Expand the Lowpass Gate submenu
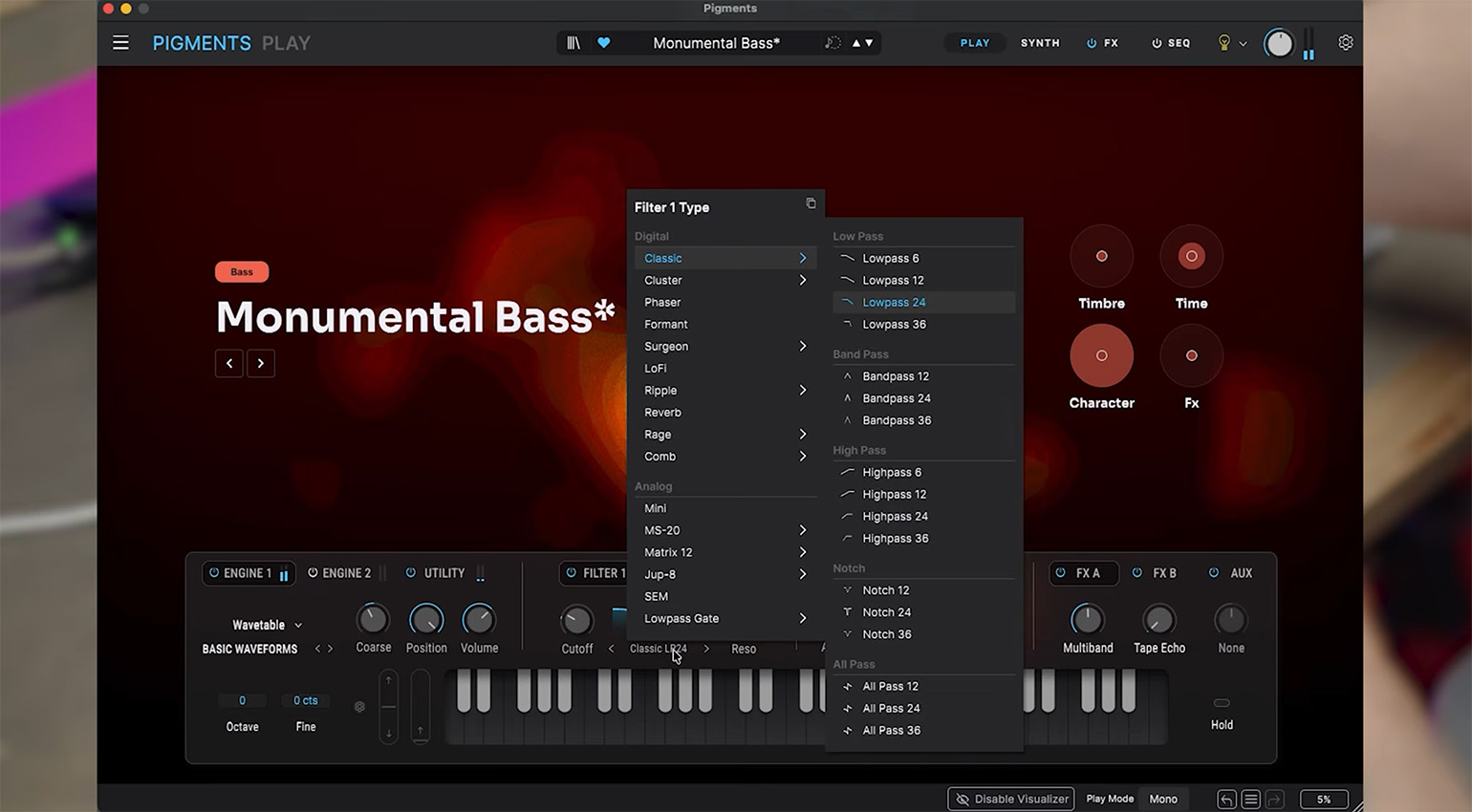 (x=725, y=619)
